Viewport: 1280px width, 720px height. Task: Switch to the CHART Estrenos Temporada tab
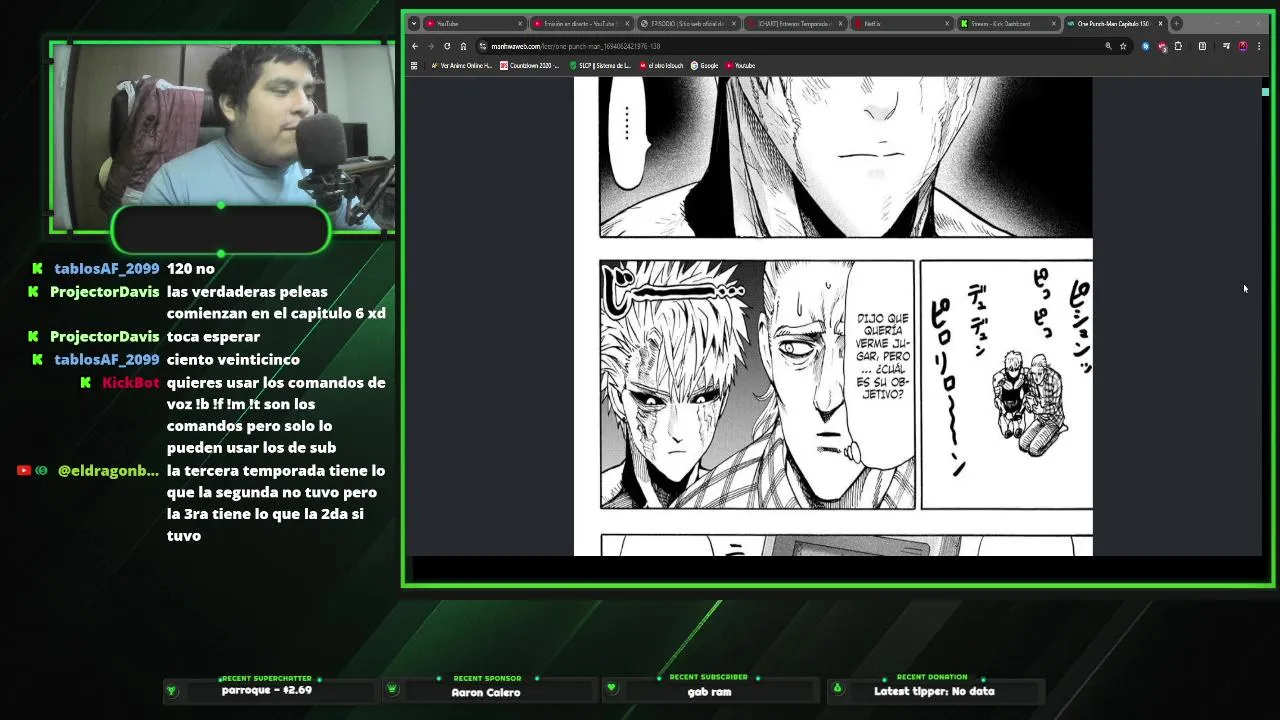click(795, 23)
